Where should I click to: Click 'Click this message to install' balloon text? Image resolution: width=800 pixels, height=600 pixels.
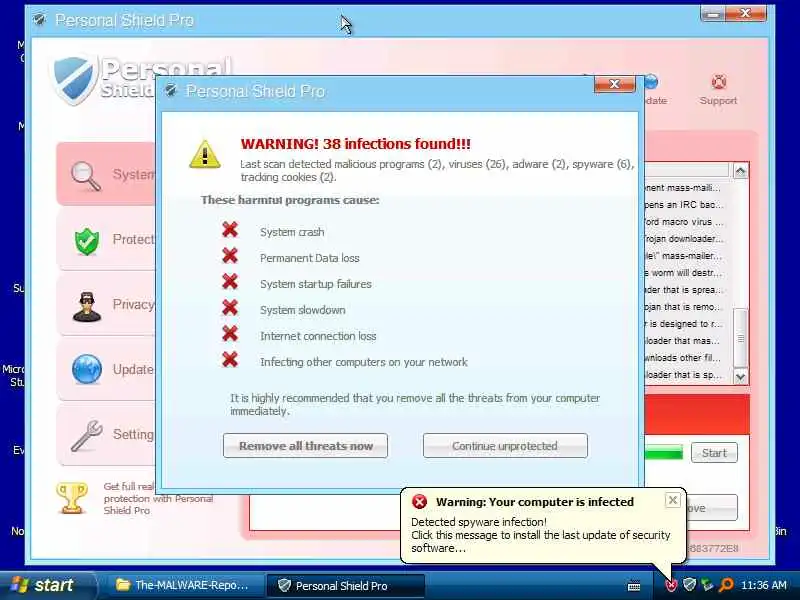(541, 541)
